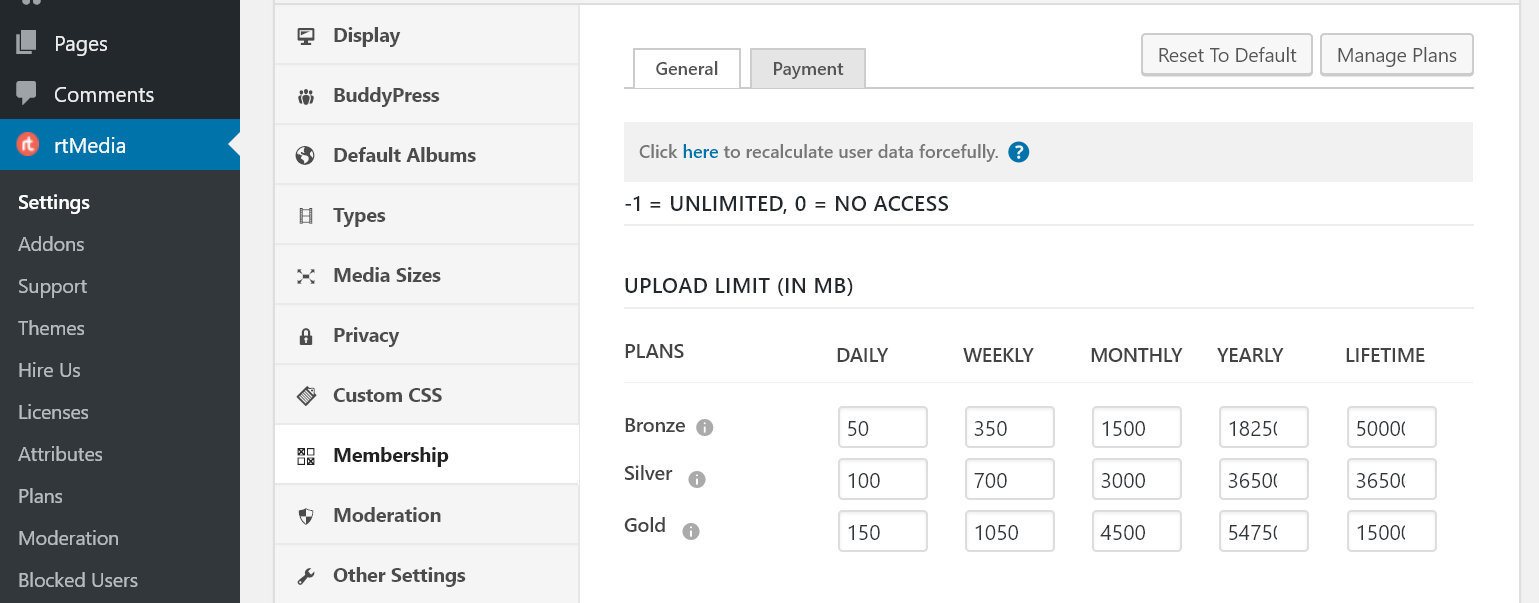Click the Types settings icon

point(305,214)
